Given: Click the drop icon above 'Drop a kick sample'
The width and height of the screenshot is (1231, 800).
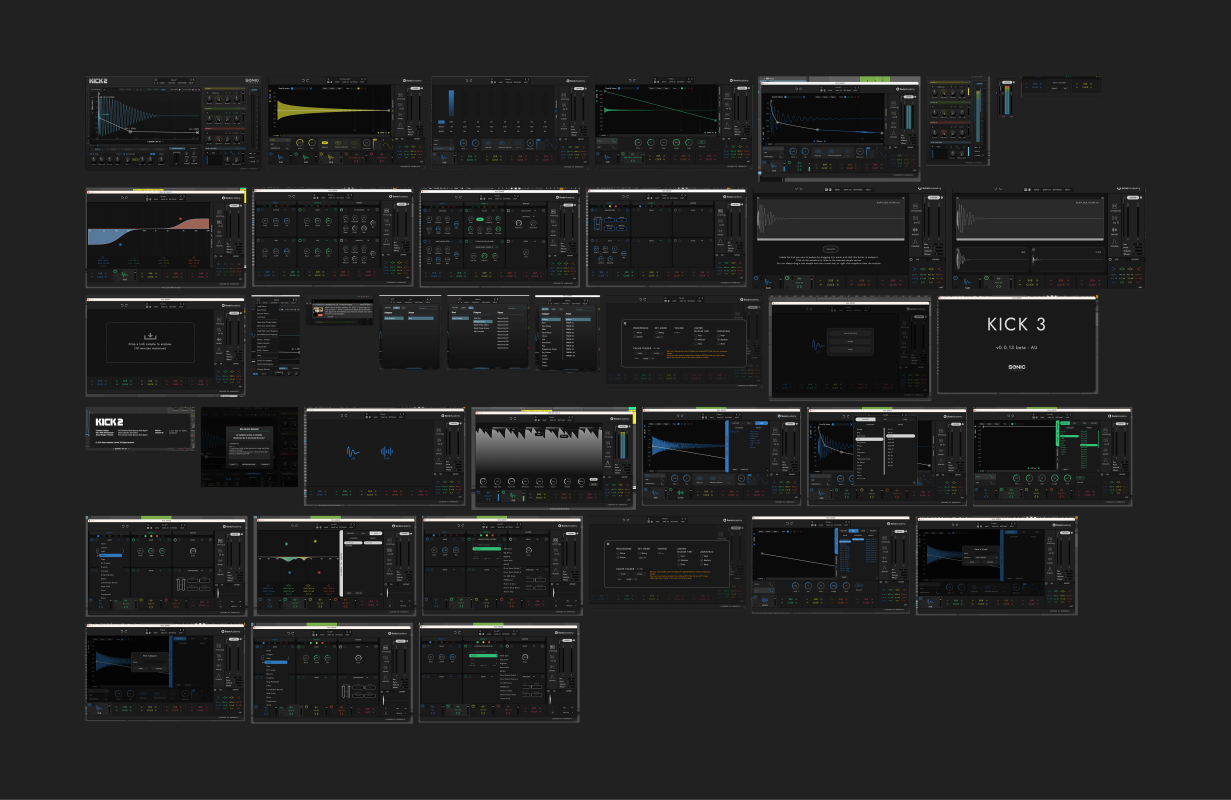Looking at the screenshot, I should 152,335.
